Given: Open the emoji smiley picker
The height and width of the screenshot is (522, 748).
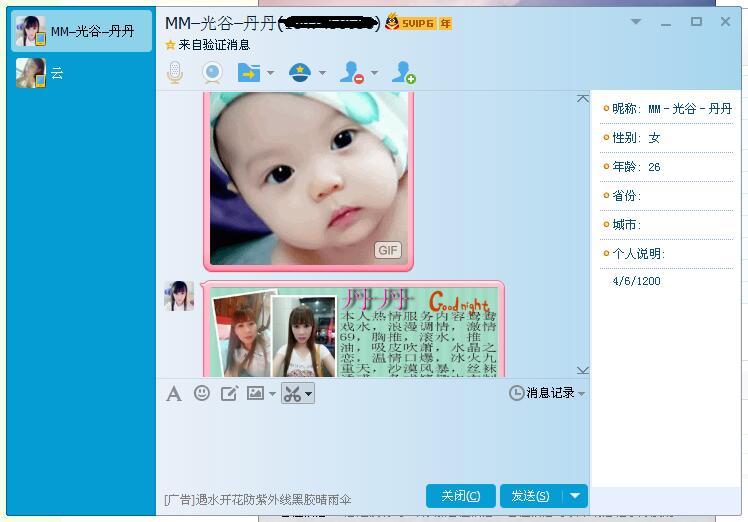Looking at the screenshot, I should click(202, 393).
